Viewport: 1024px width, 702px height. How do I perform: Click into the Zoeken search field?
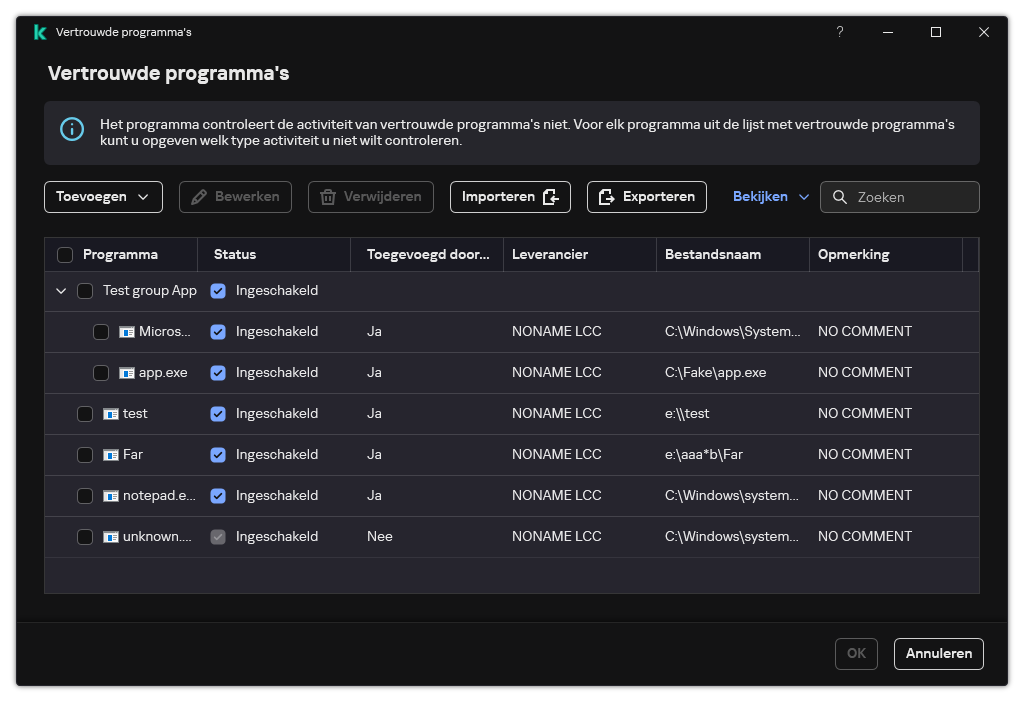click(x=912, y=197)
